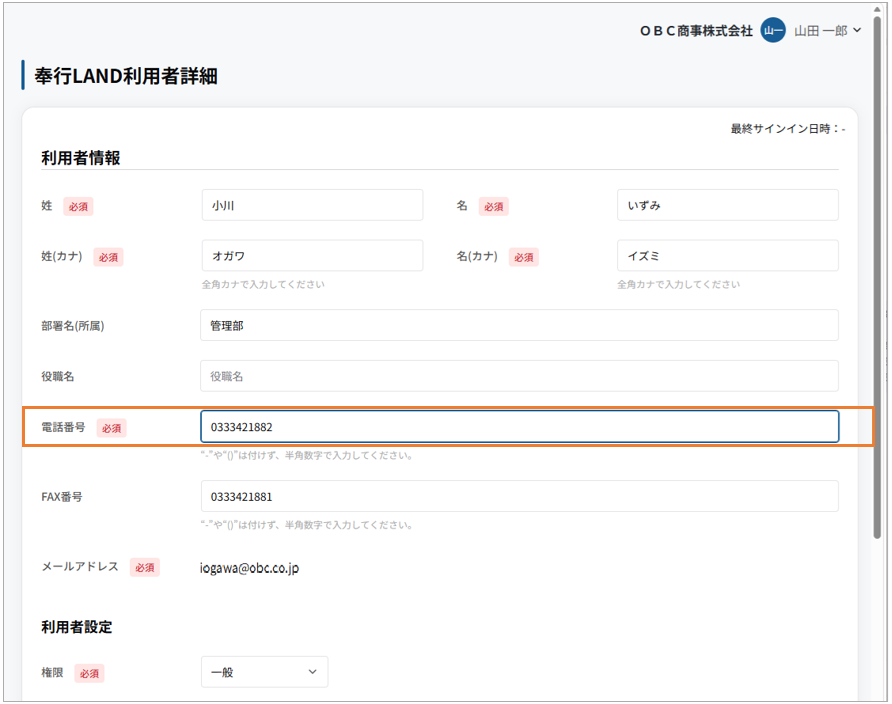Click the 全角カナ hint under 姓(カナ)
The height and width of the screenshot is (704, 892).
coord(263,284)
